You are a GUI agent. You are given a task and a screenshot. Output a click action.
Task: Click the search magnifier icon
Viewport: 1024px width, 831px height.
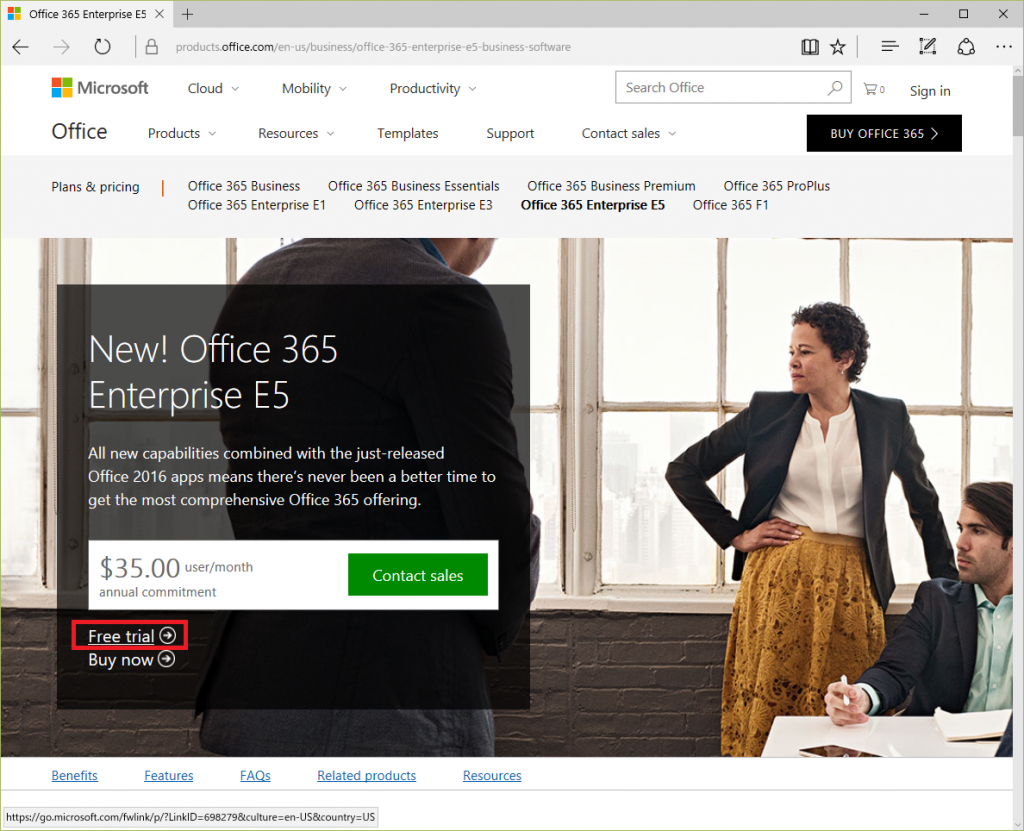tap(835, 88)
